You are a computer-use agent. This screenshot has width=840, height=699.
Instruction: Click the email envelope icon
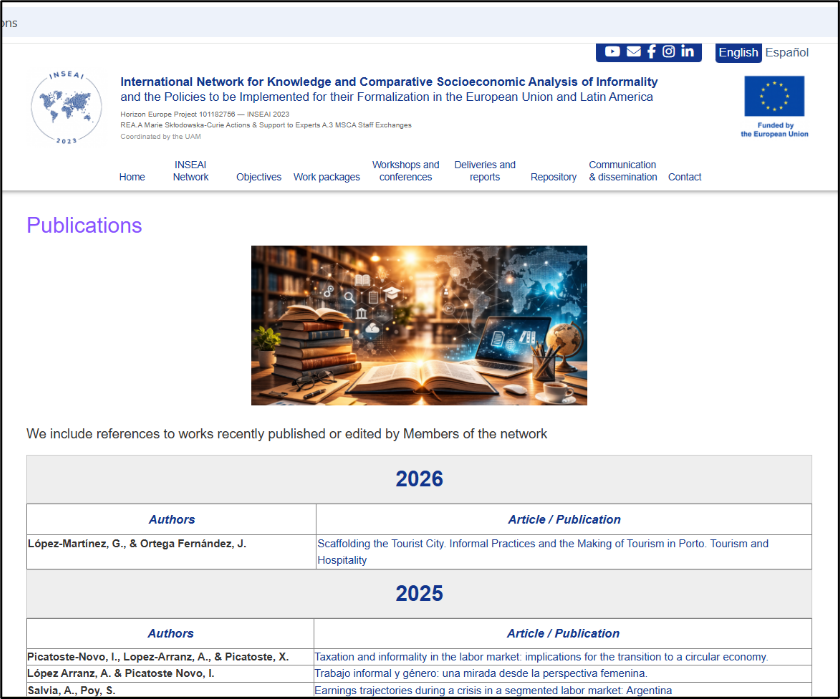tap(633, 52)
